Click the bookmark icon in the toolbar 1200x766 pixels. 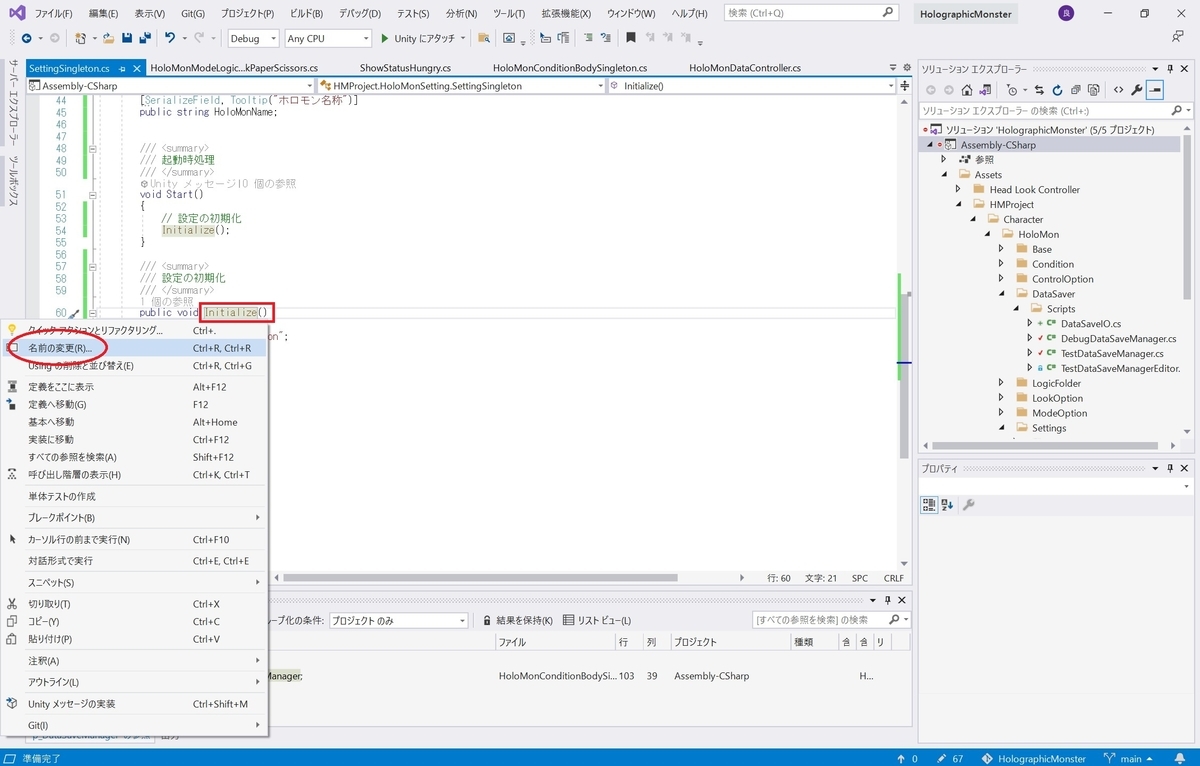(631, 38)
